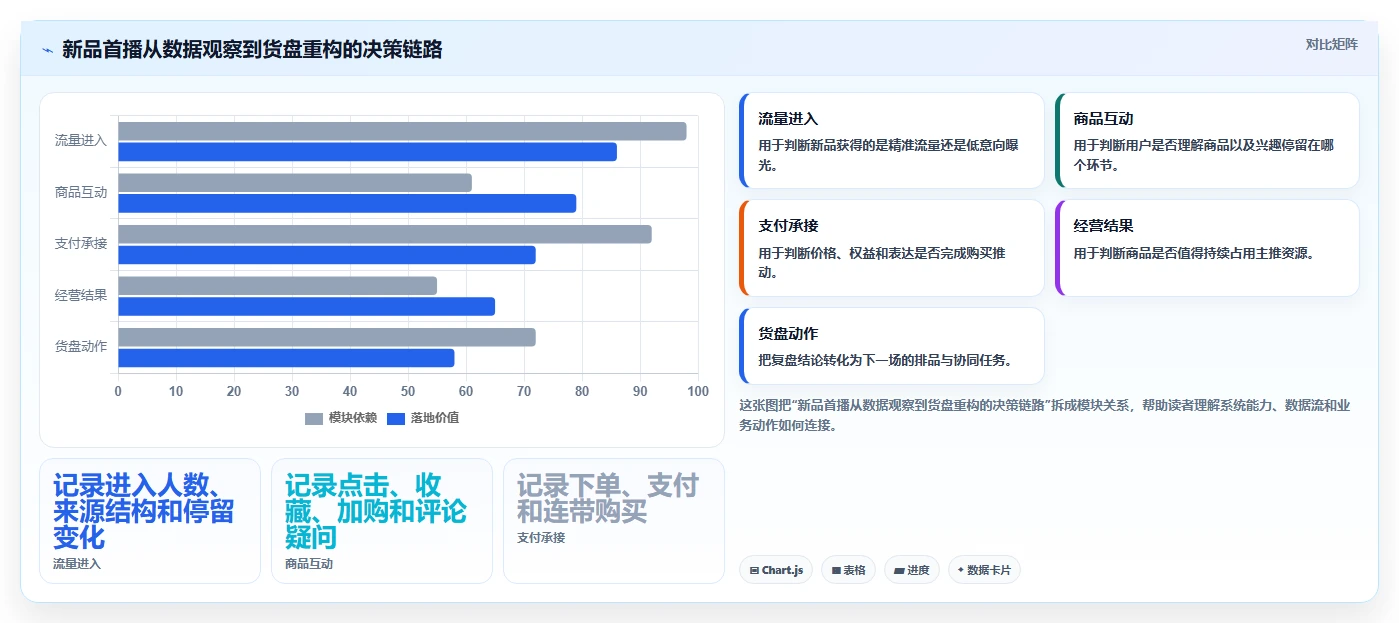The image size is (1399, 623).
Task: Open the 货盘动作 description card
Action: pos(892,346)
